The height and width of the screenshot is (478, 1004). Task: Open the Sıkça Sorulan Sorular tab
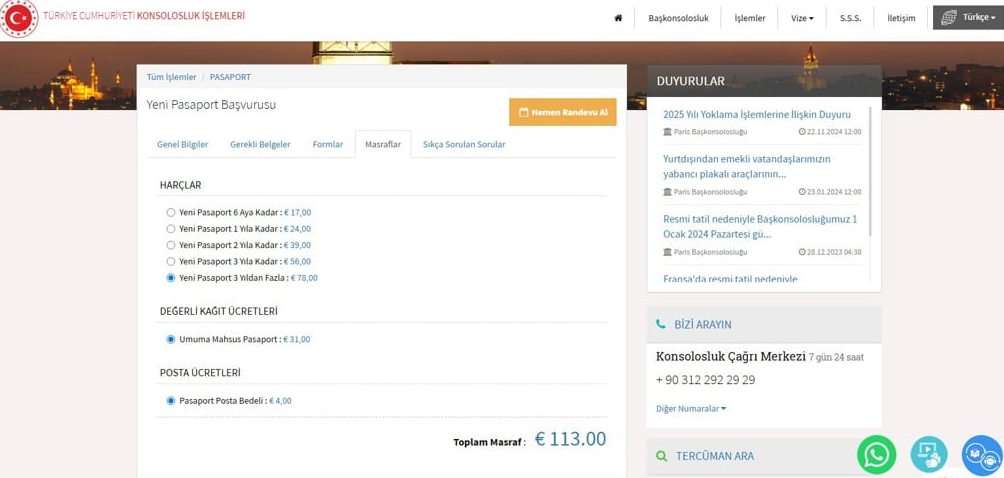tap(463, 144)
